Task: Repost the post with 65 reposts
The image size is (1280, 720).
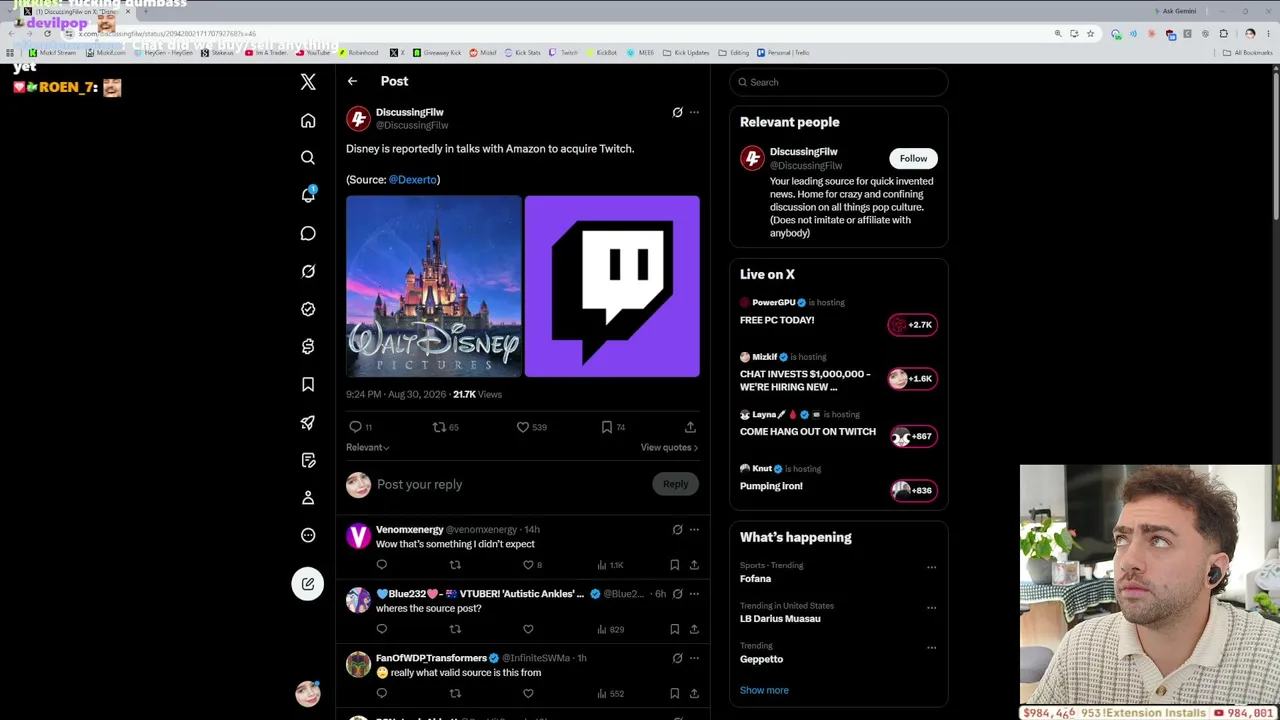Action: pyautogui.click(x=445, y=427)
